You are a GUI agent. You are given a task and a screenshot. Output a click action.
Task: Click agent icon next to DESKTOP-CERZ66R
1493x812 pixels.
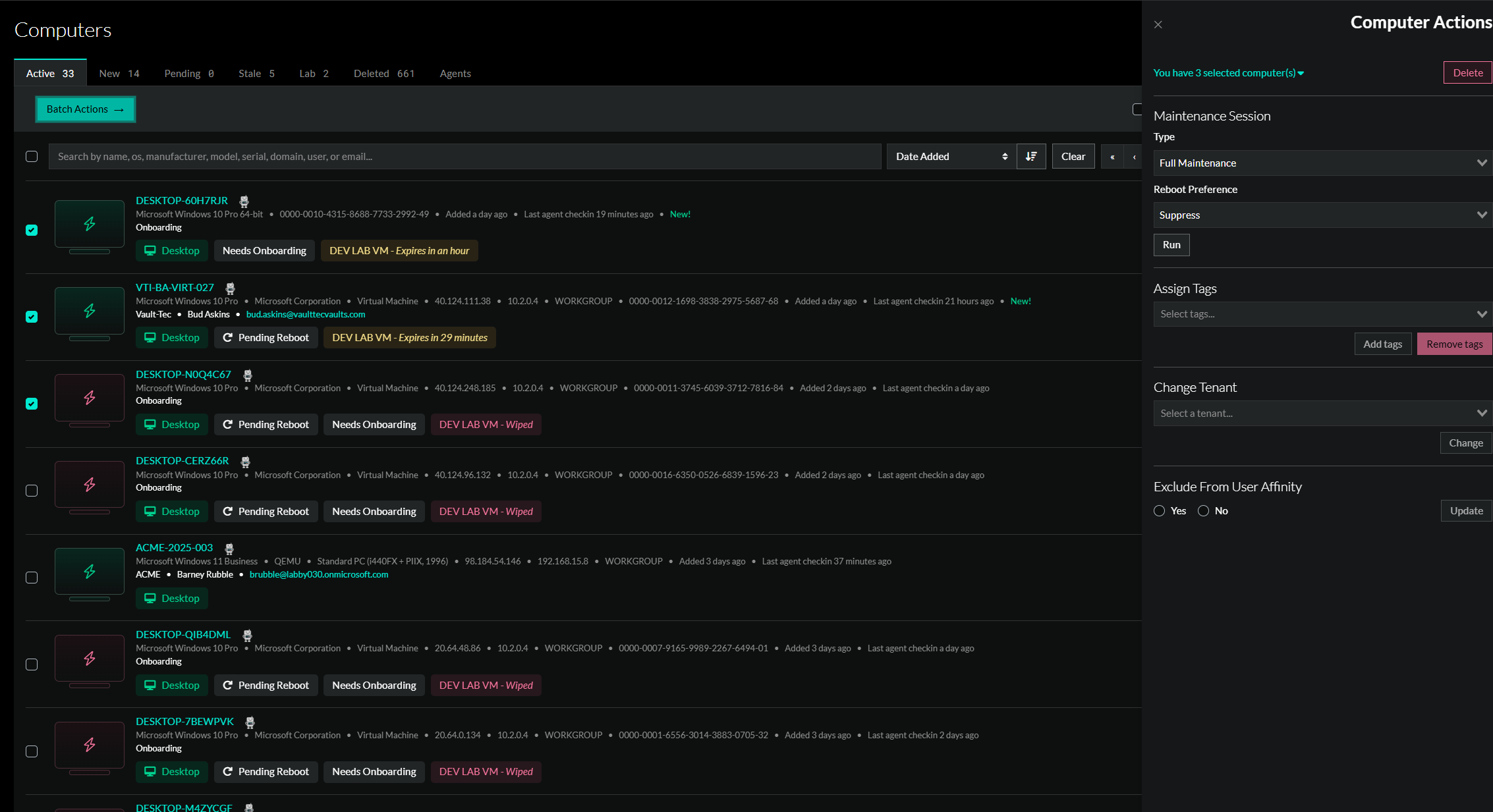click(245, 462)
